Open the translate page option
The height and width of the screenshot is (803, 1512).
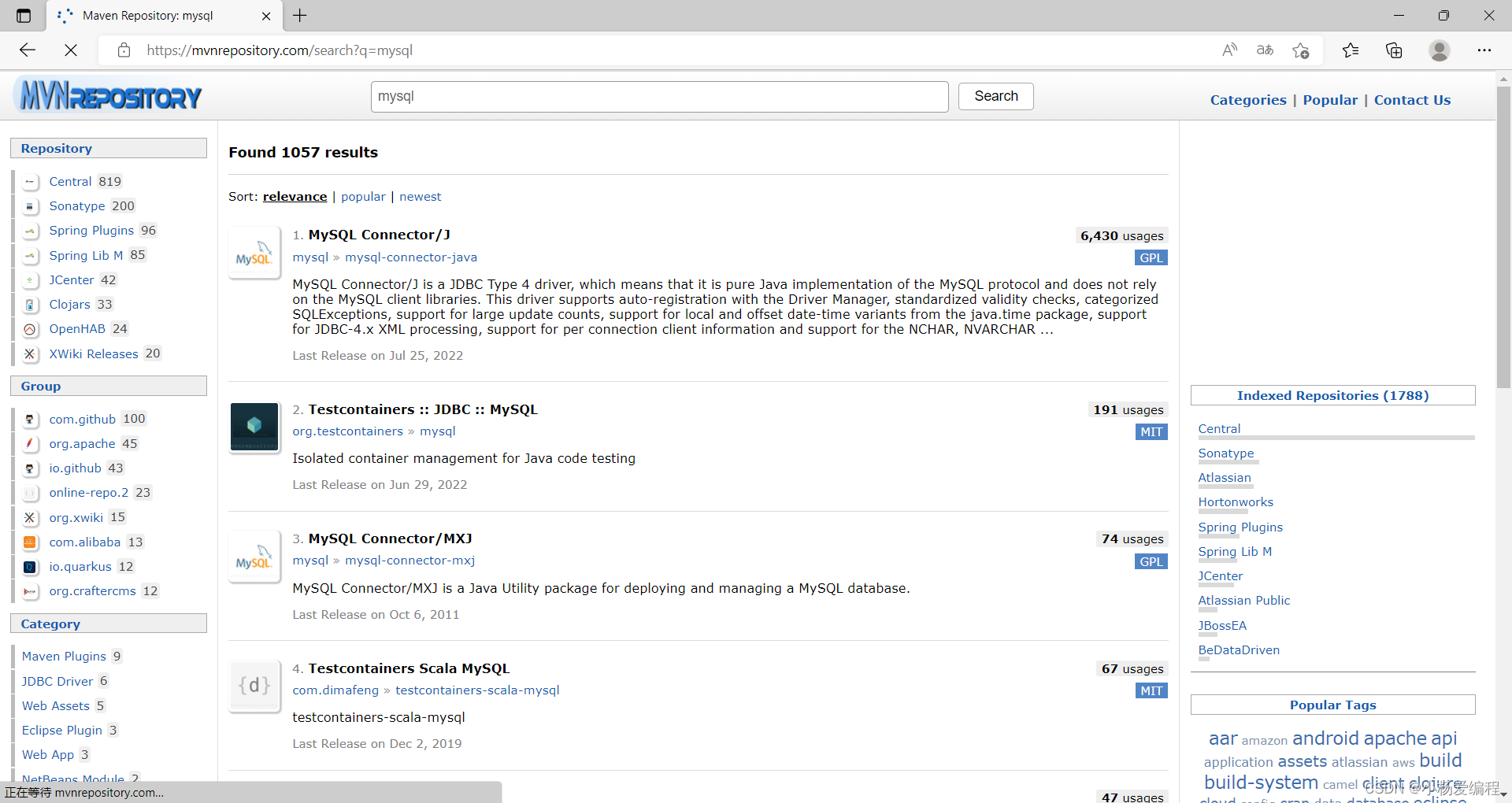(1265, 50)
